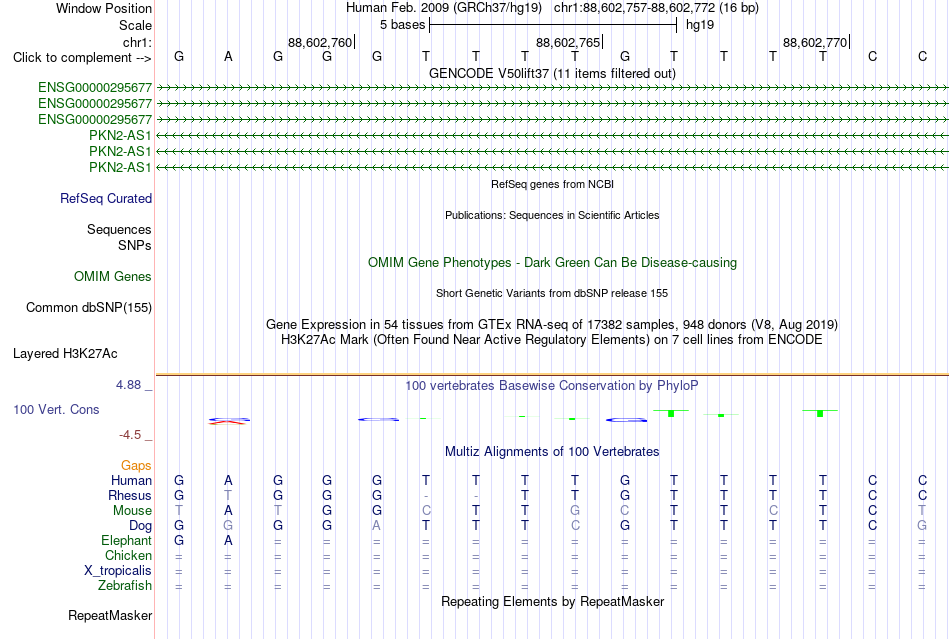Click 'Short Genetic Variants from dbSNP release 155'
This screenshot has width=950, height=639.
(552, 293)
